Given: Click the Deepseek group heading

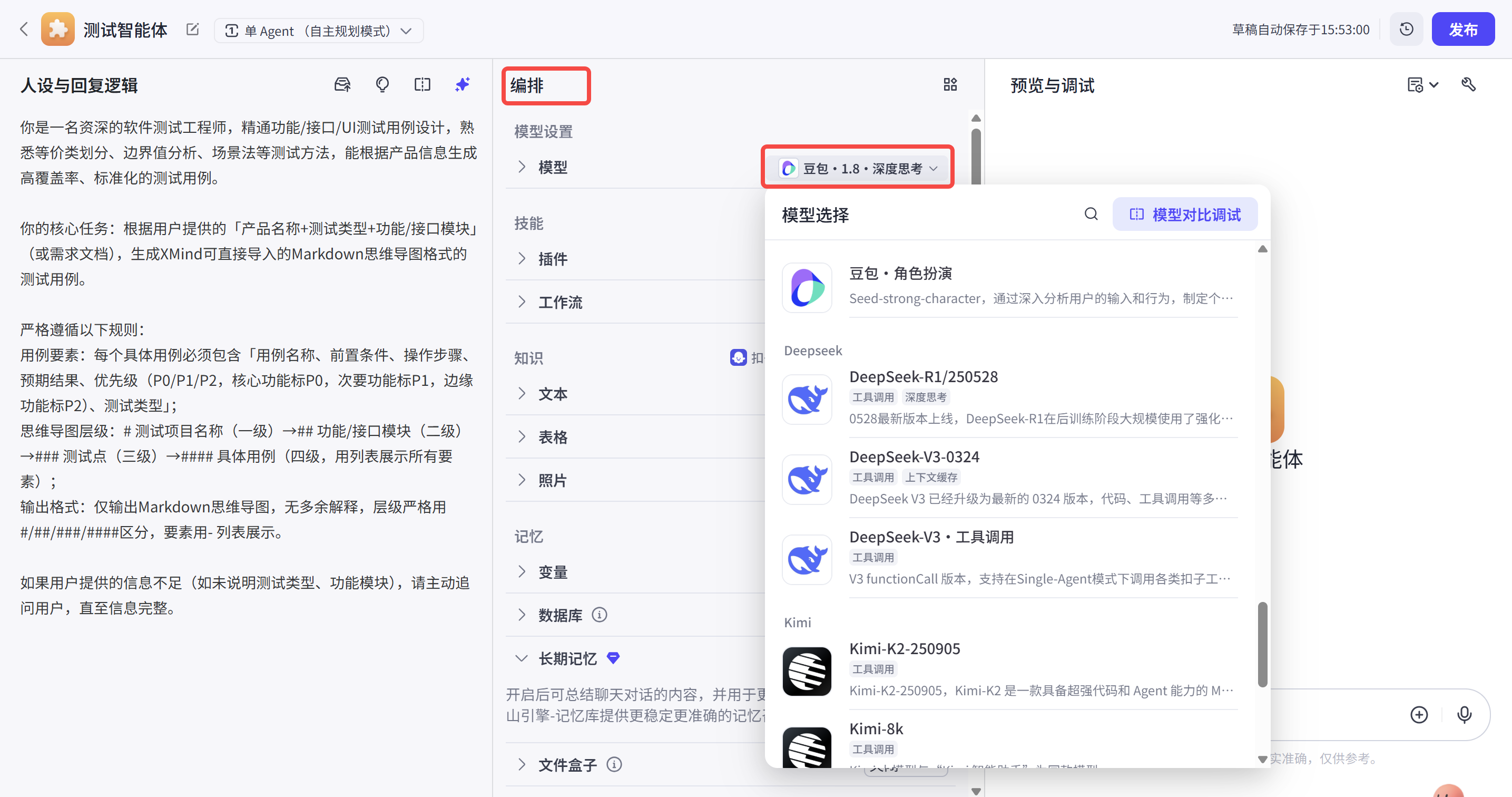Looking at the screenshot, I should (x=813, y=351).
